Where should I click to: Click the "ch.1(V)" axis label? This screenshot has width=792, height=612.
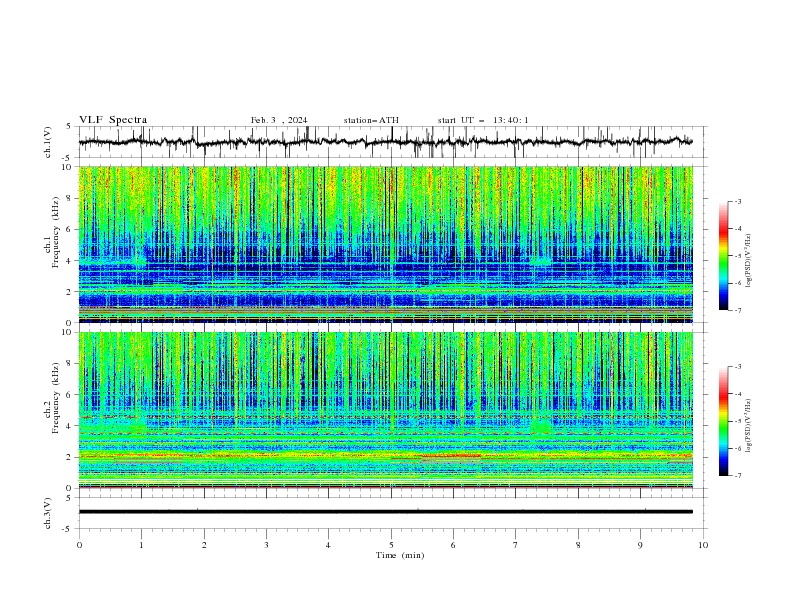[x=48, y=142]
